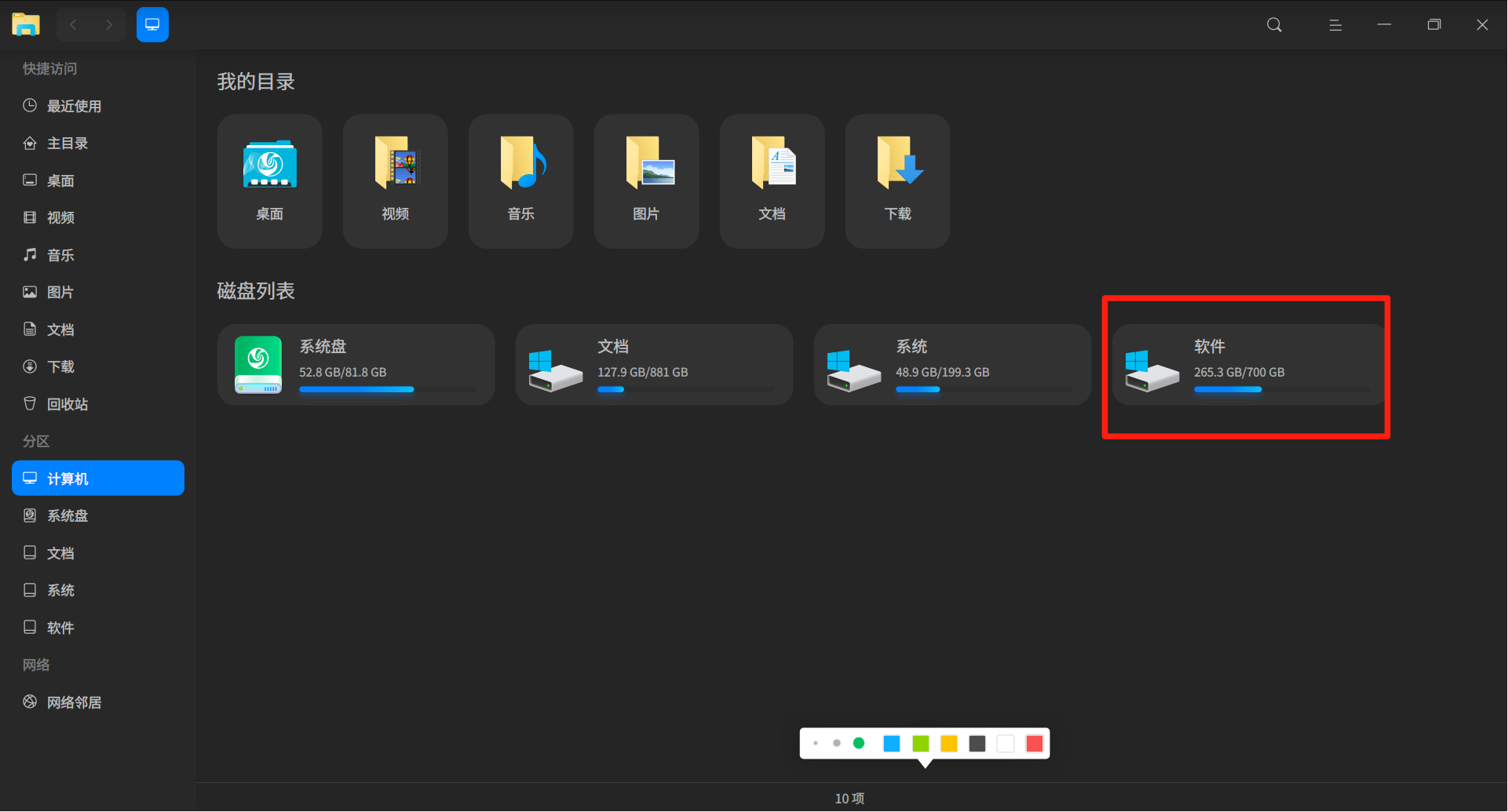Pick the red color swatch in the palette

[1035, 744]
